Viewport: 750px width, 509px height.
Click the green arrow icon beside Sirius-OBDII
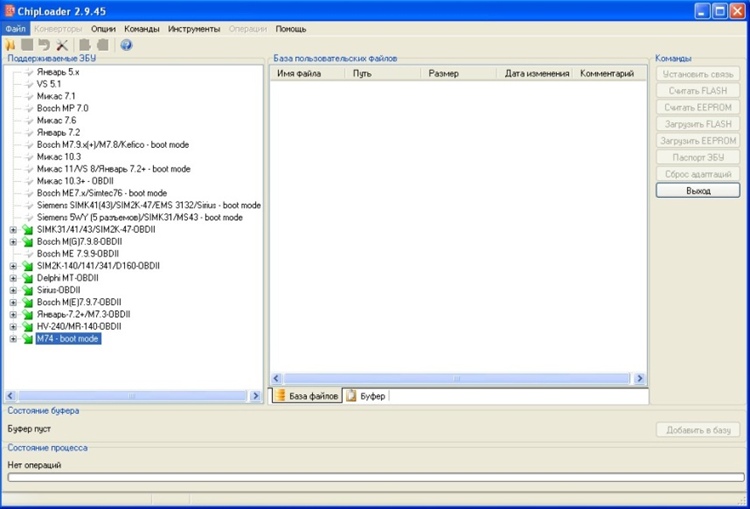[x=27, y=290]
